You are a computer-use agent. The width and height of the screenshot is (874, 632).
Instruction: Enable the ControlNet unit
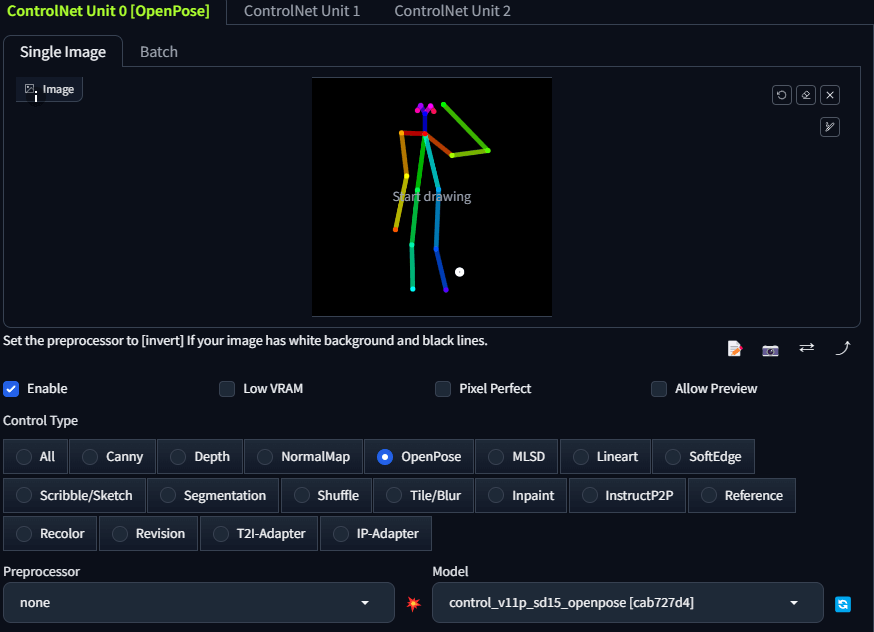pos(11,389)
